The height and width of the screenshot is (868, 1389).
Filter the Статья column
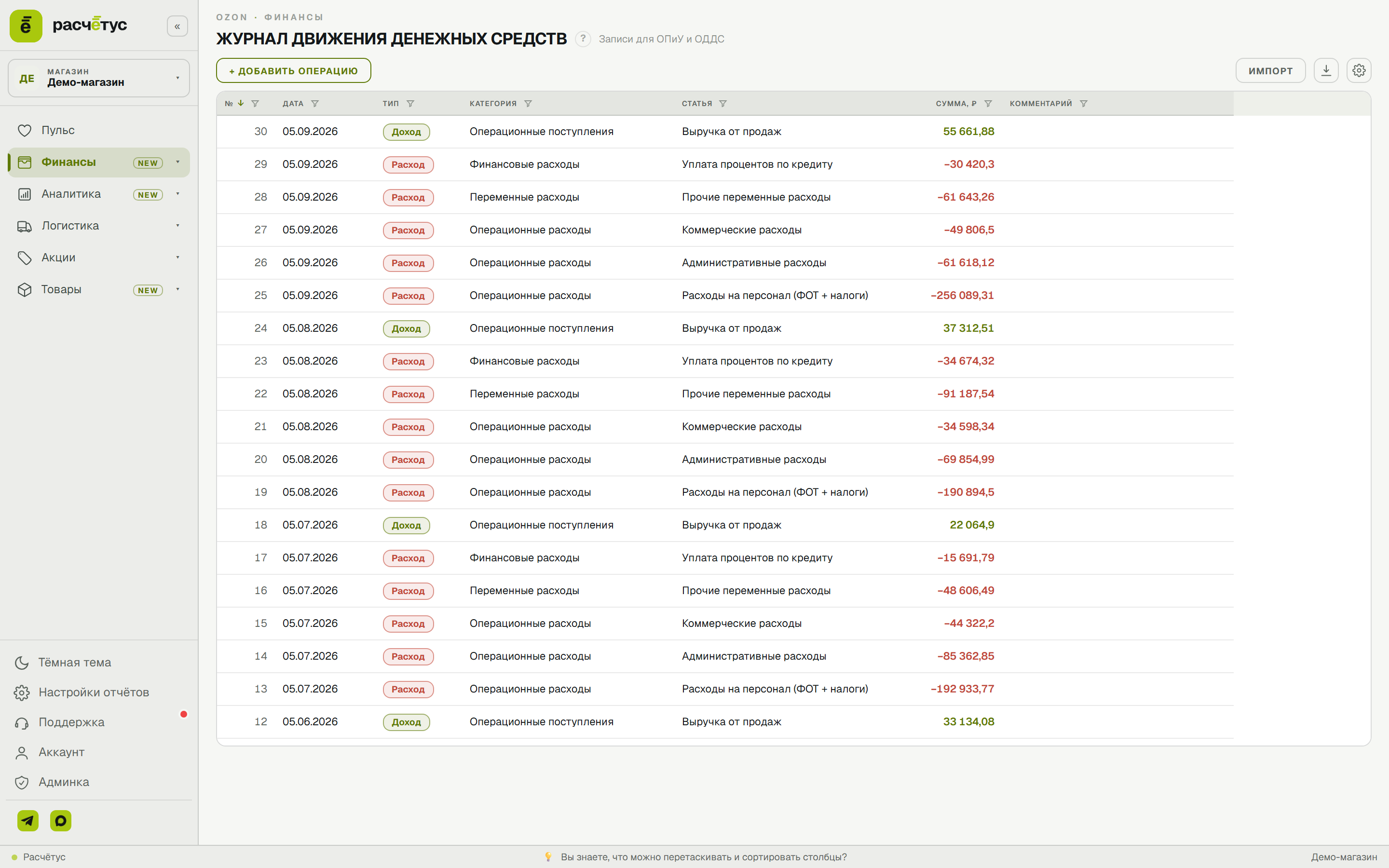723,104
